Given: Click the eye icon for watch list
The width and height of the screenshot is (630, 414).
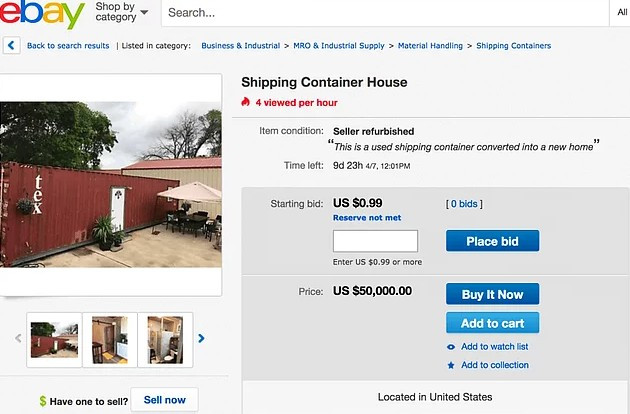Looking at the screenshot, I should point(452,347).
